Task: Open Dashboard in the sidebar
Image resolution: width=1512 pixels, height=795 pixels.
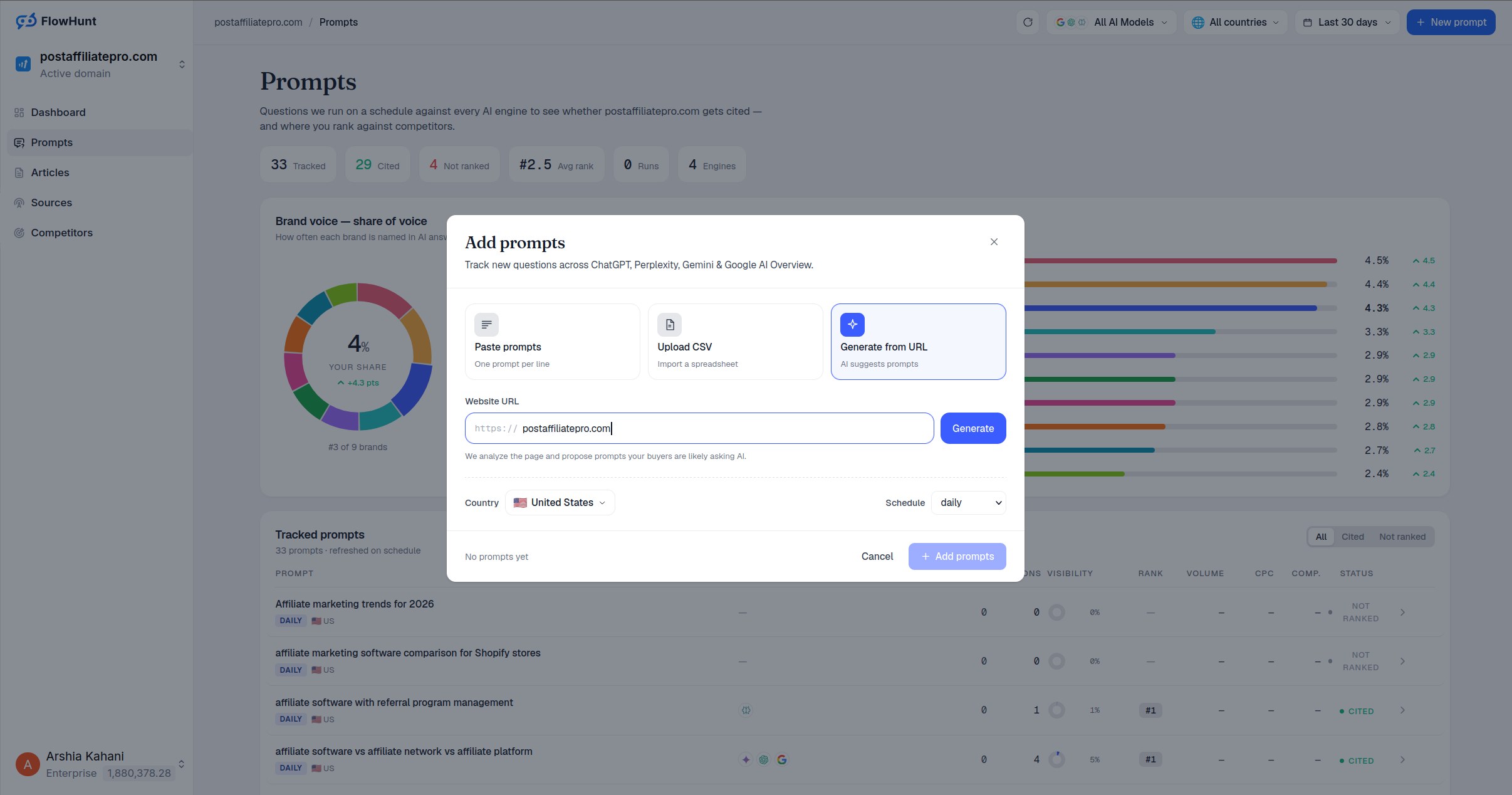Action: pos(100,112)
